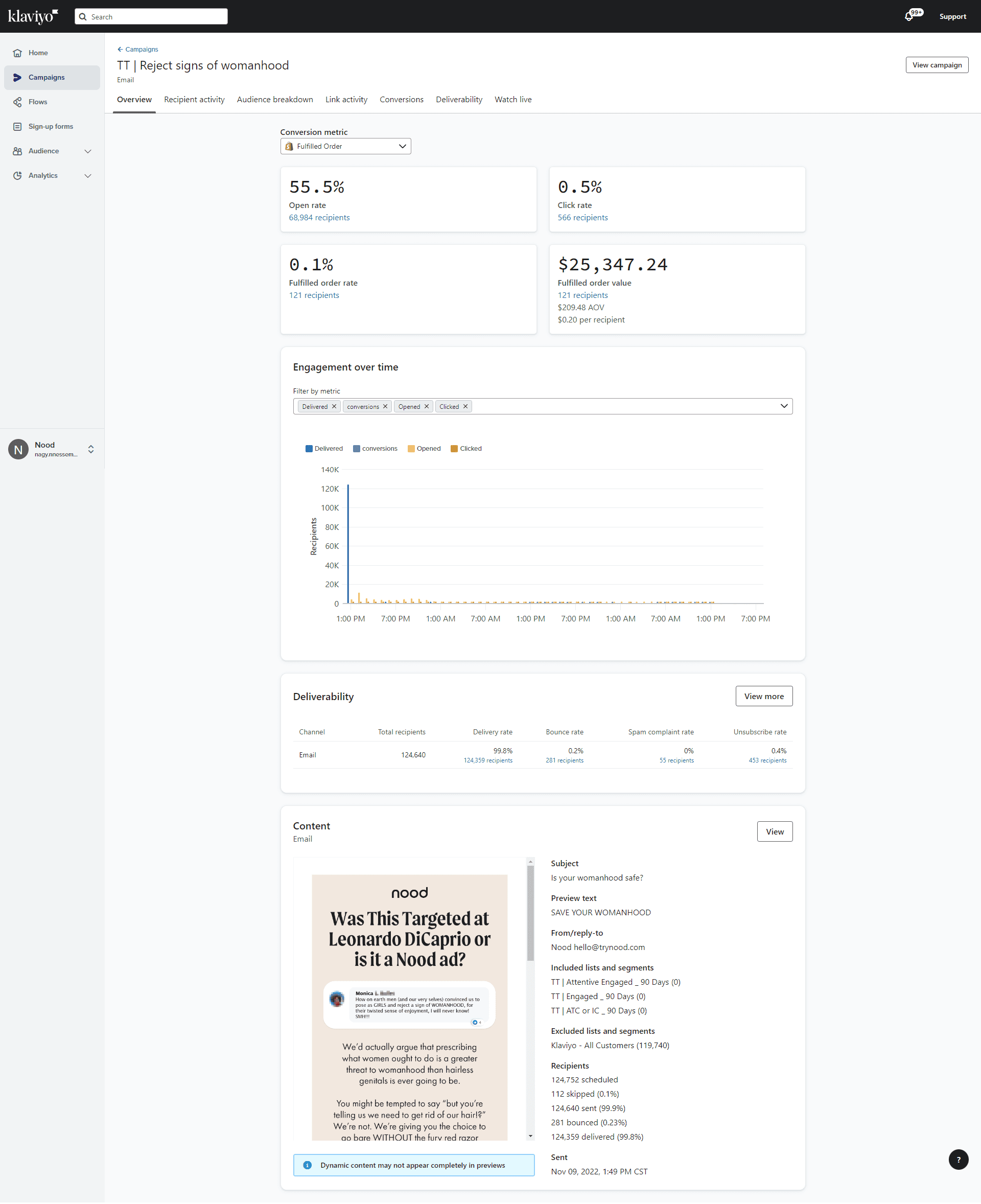This screenshot has height=1204, width=981.
Task: Switch to the Link activity tab
Action: click(x=346, y=100)
